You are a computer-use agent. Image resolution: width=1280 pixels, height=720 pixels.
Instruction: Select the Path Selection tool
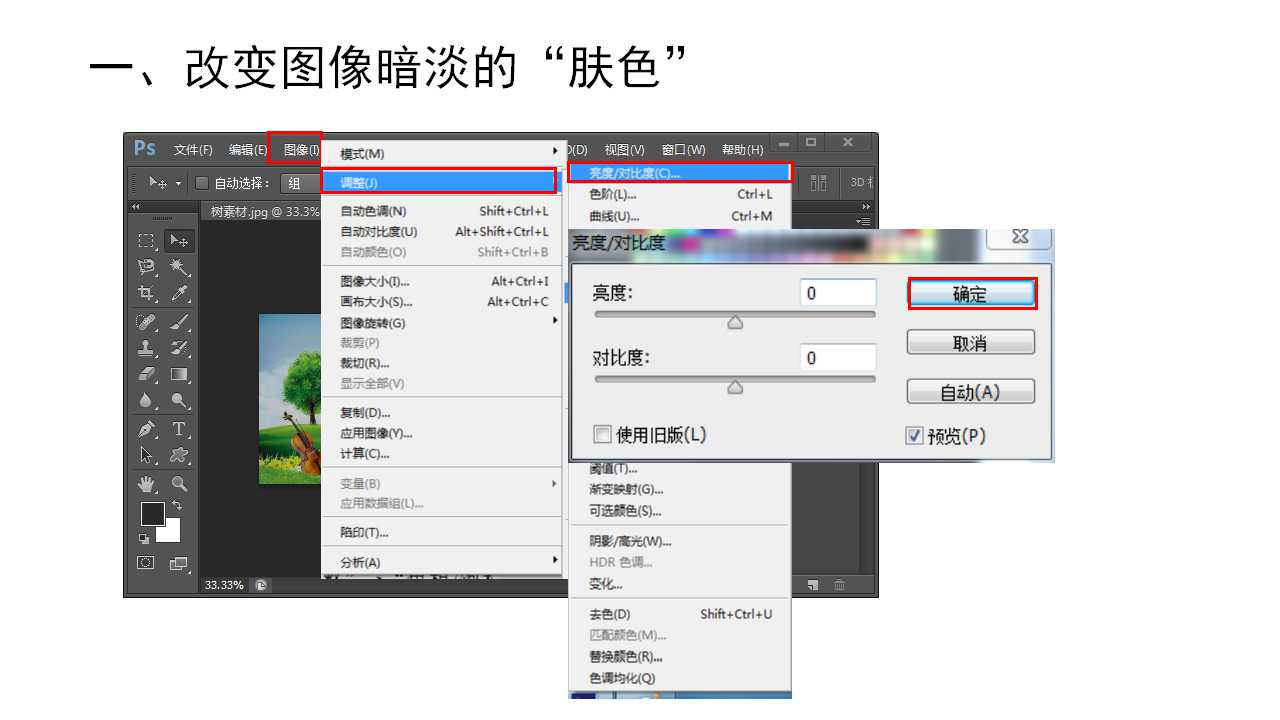tap(147, 455)
